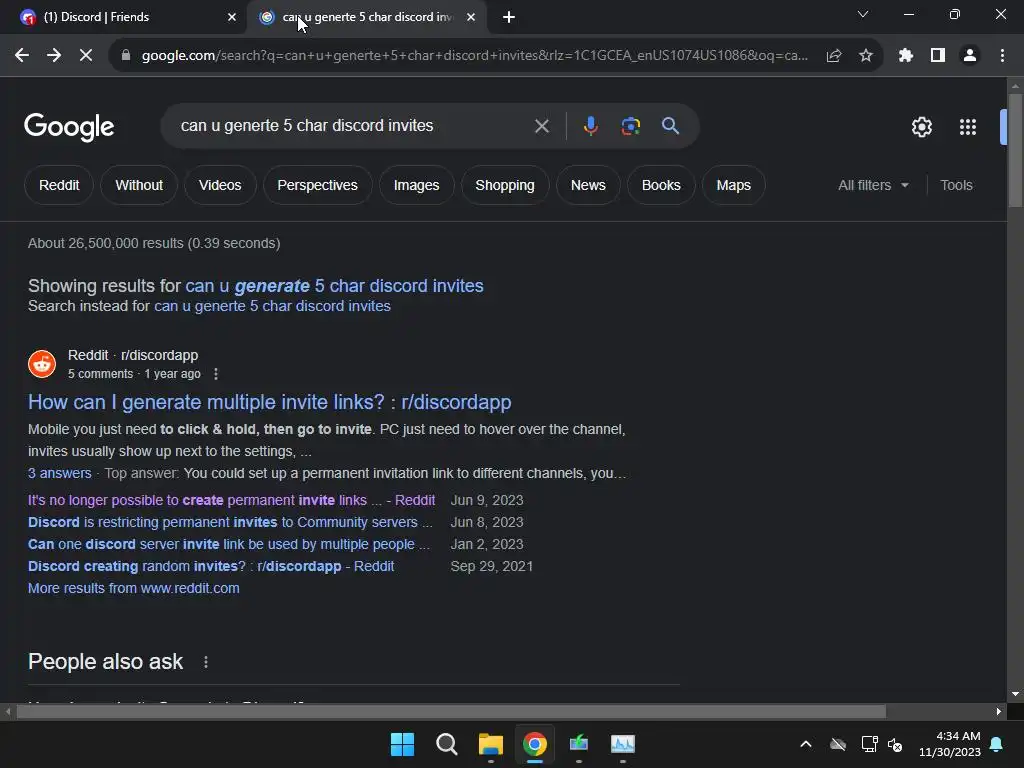Open 'Discord creating random invites?' link
The width and height of the screenshot is (1024, 768).
coord(211,567)
